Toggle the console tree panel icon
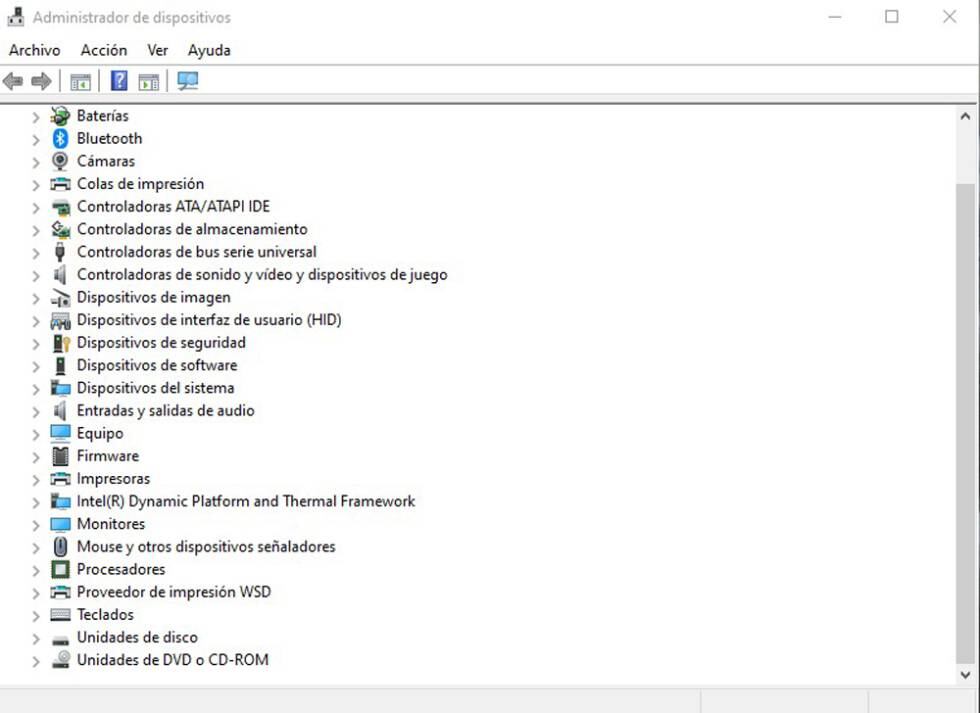 [80, 81]
